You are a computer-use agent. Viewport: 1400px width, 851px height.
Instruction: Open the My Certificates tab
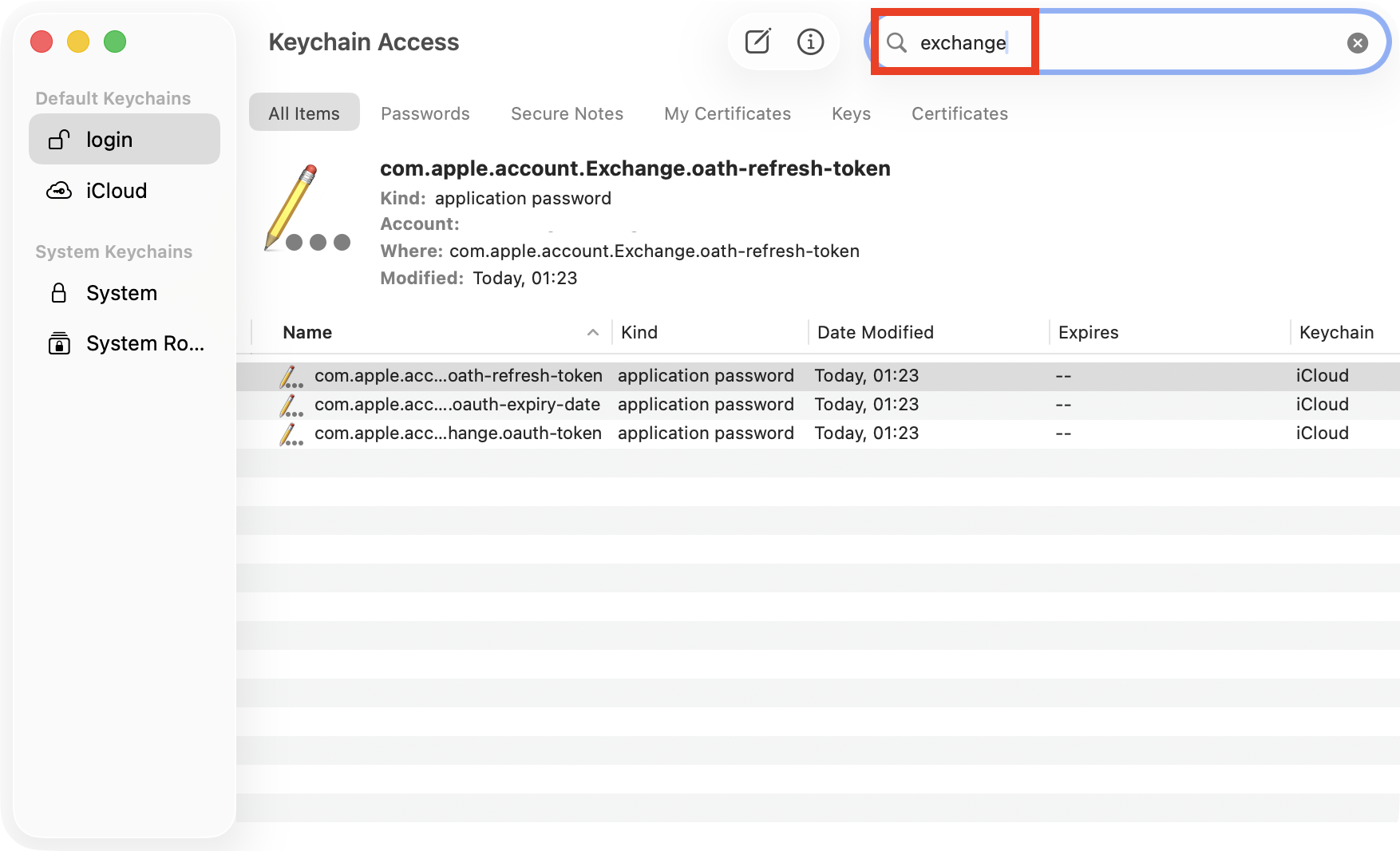[726, 113]
